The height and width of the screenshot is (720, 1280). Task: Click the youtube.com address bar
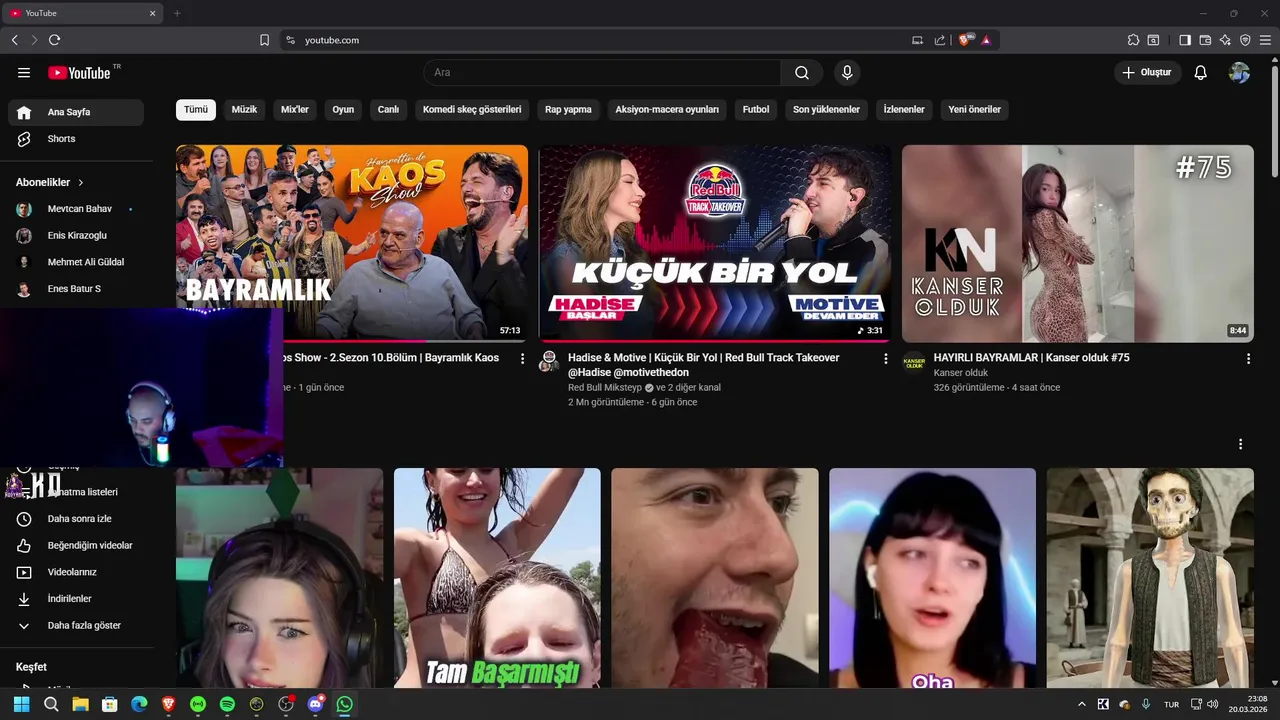coord(600,40)
